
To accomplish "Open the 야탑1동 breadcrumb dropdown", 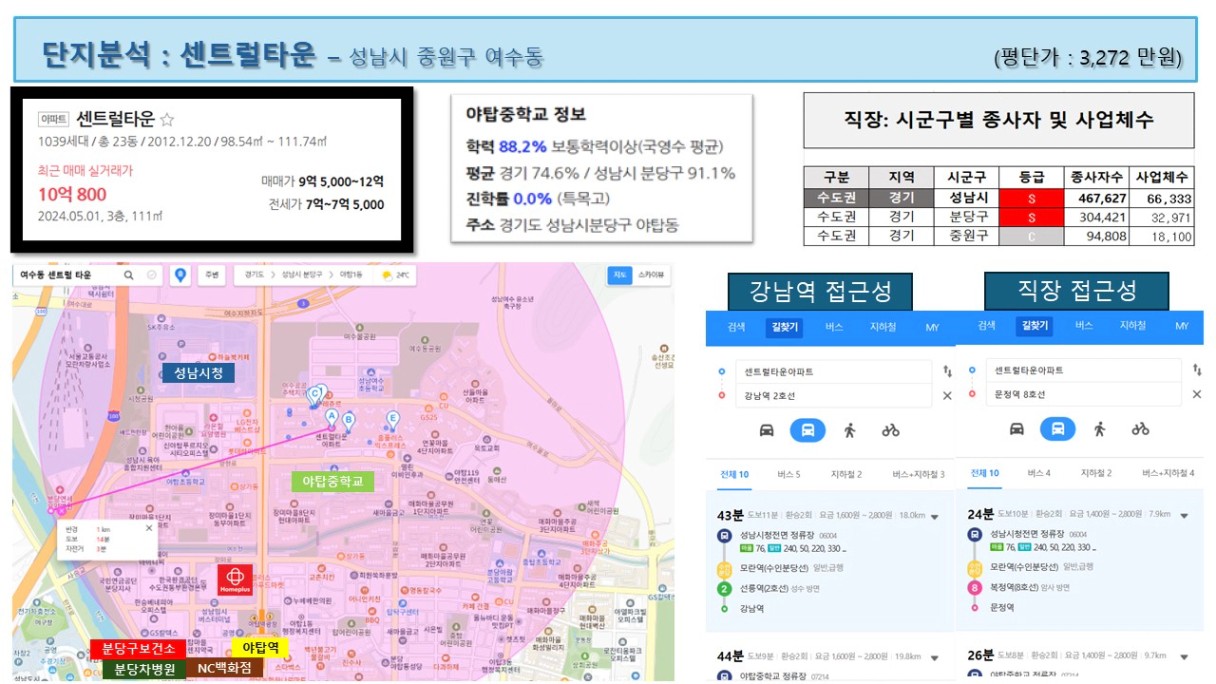I will click(352, 275).
